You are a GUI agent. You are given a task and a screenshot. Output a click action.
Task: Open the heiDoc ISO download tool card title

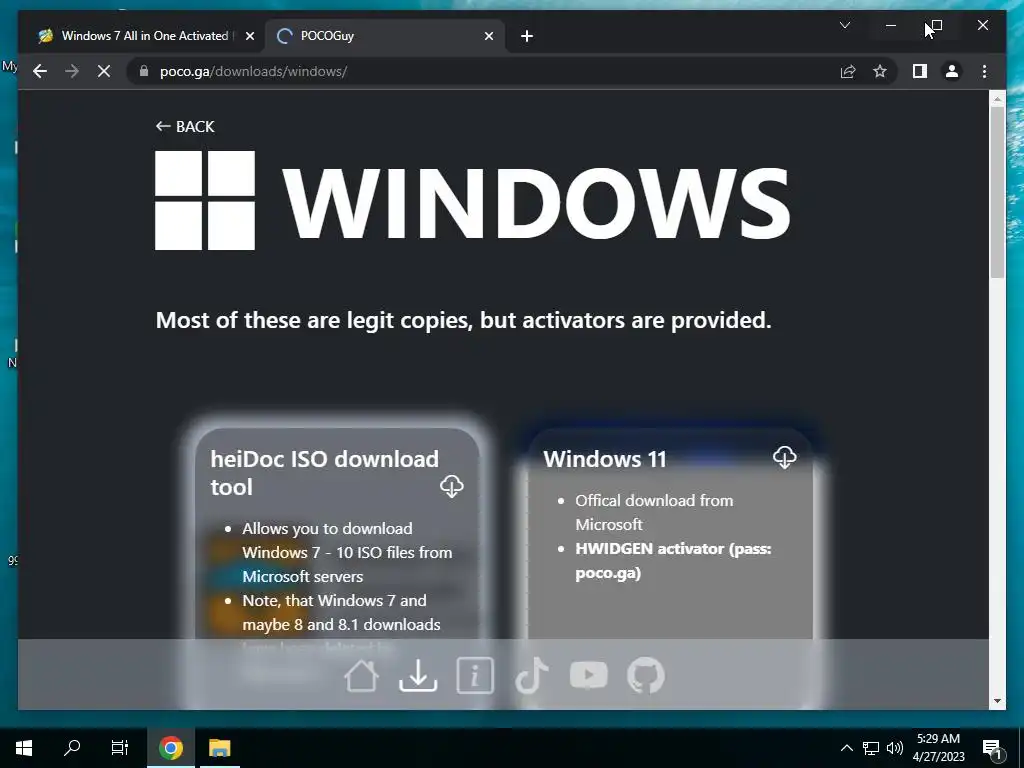click(x=325, y=473)
